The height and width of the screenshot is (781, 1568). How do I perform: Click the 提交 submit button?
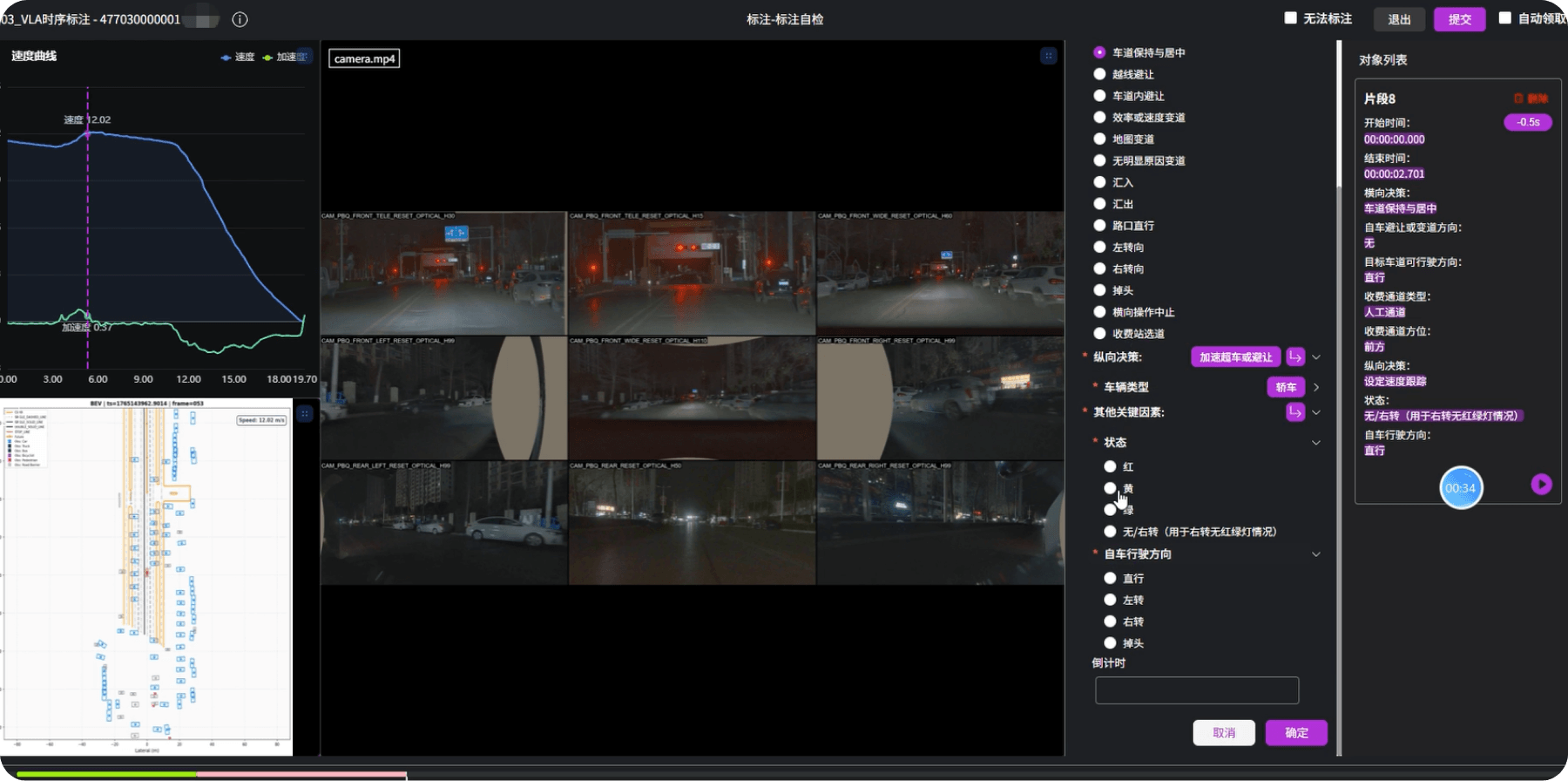pyautogui.click(x=1460, y=19)
